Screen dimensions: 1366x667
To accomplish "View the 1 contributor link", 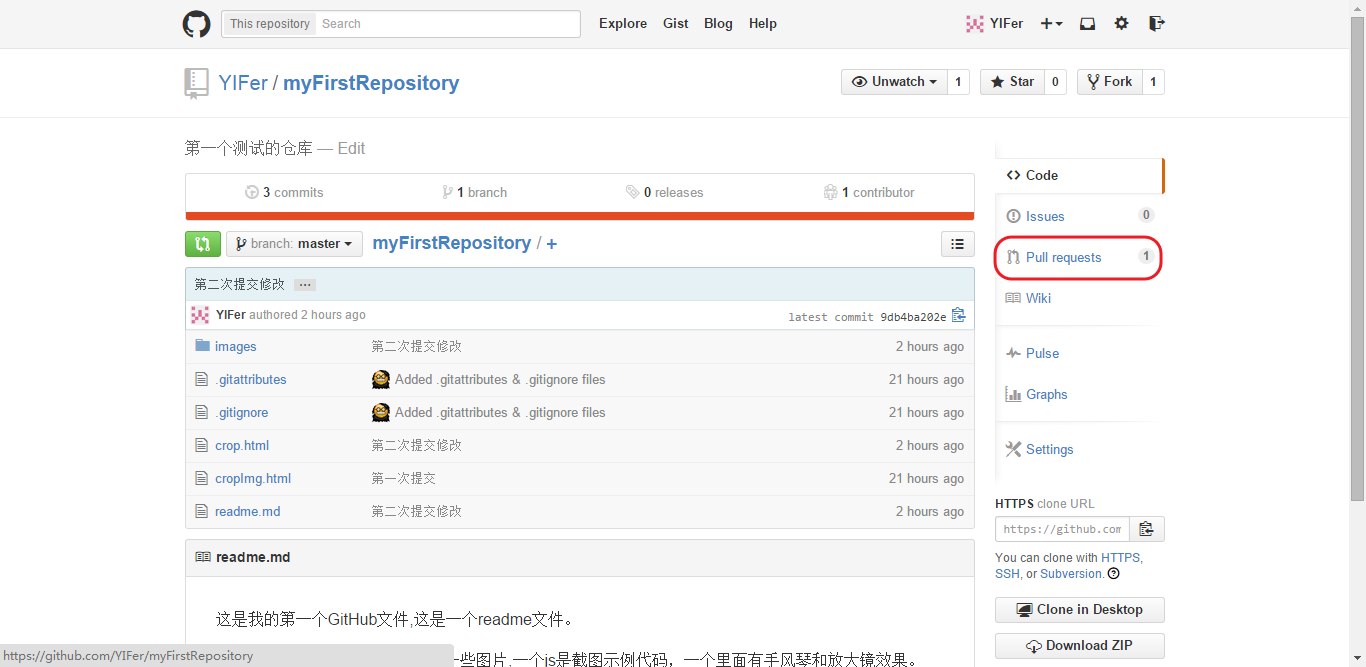I will pyautogui.click(x=869, y=192).
